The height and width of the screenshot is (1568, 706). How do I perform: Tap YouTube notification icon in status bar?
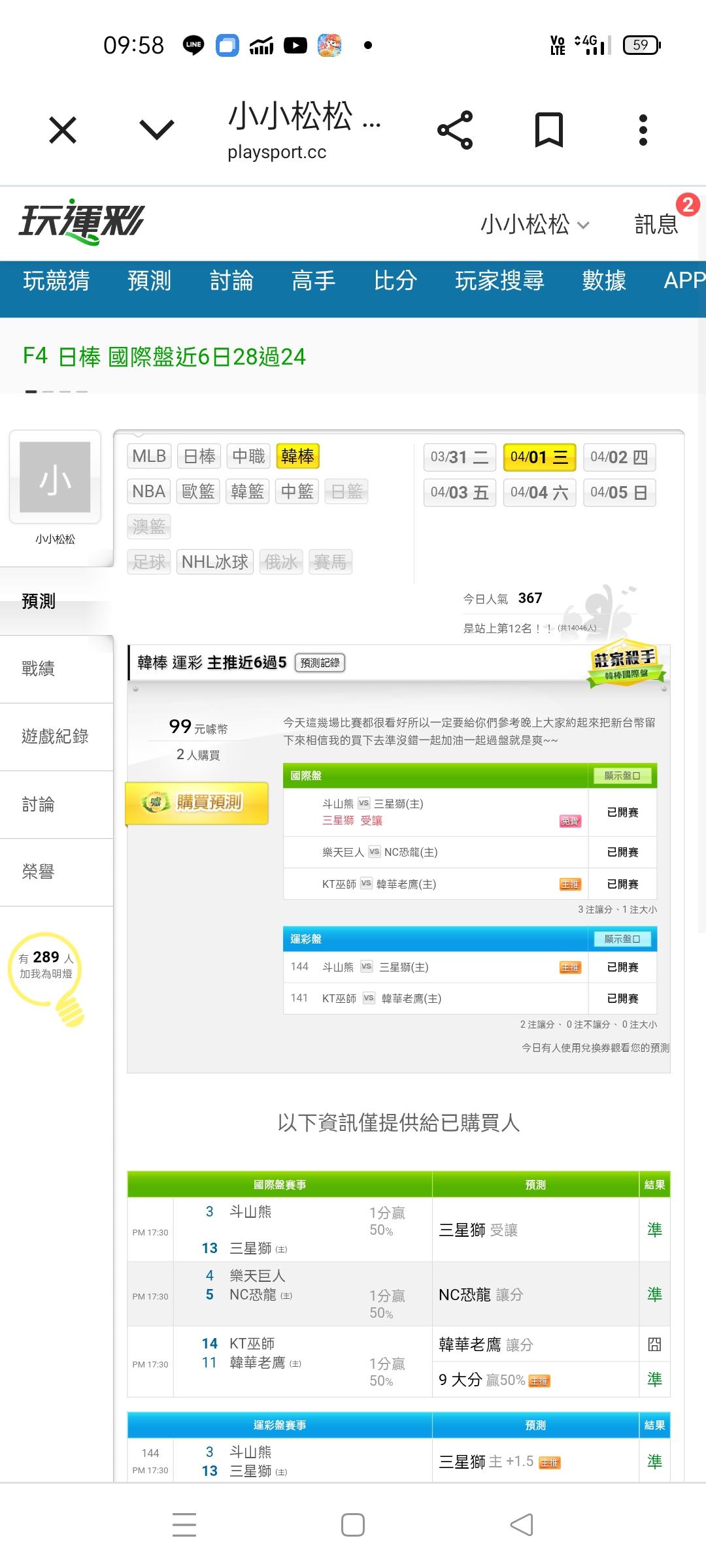(295, 45)
